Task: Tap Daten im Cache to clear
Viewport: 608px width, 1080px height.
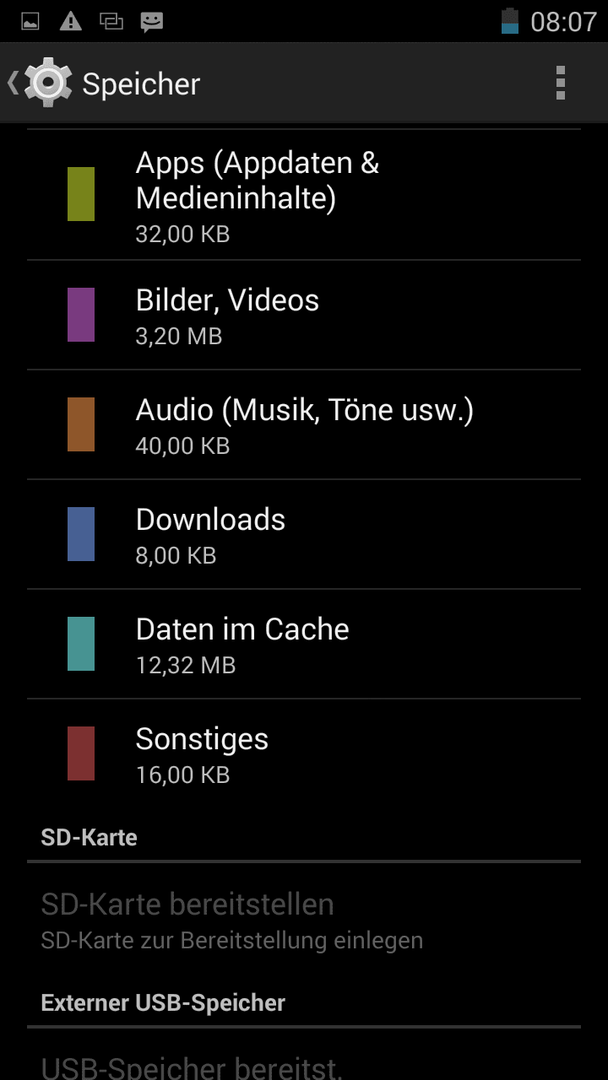Action: (x=304, y=643)
